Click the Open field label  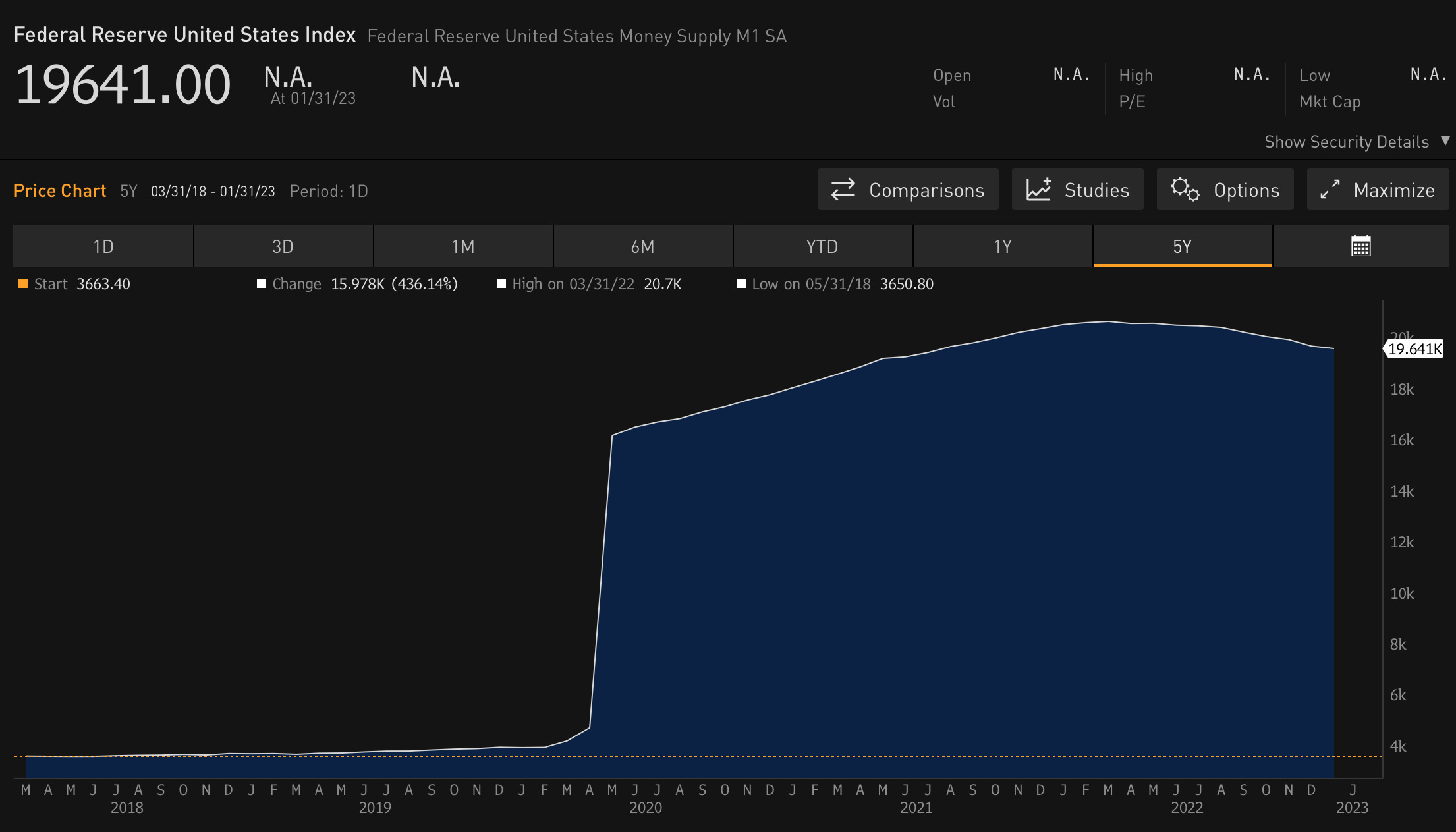[x=952, y=76]
